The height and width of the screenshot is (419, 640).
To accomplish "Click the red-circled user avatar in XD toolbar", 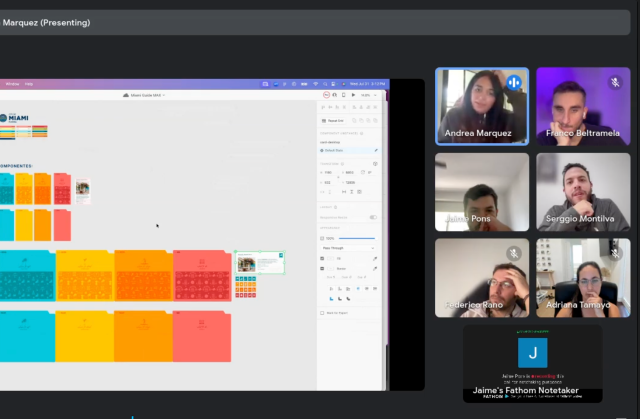I will coord(327,95).
